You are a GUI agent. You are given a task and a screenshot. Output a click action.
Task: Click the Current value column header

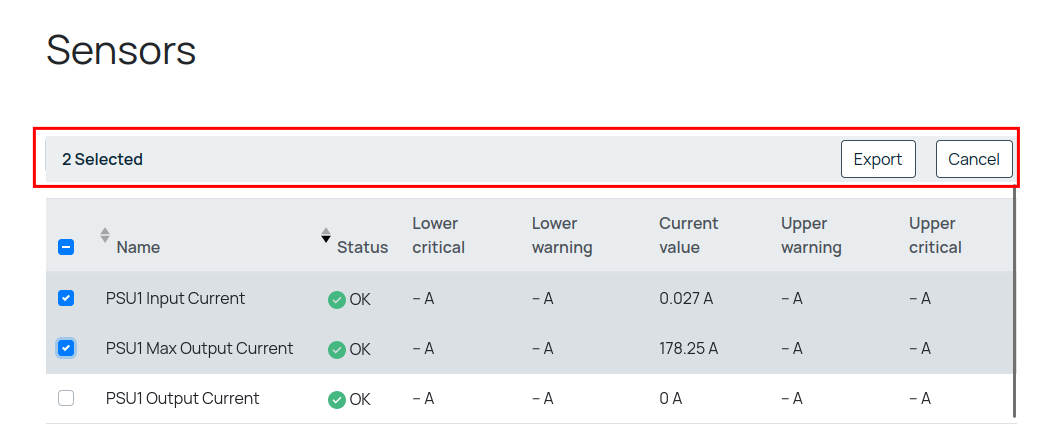[x=688, y=235]
